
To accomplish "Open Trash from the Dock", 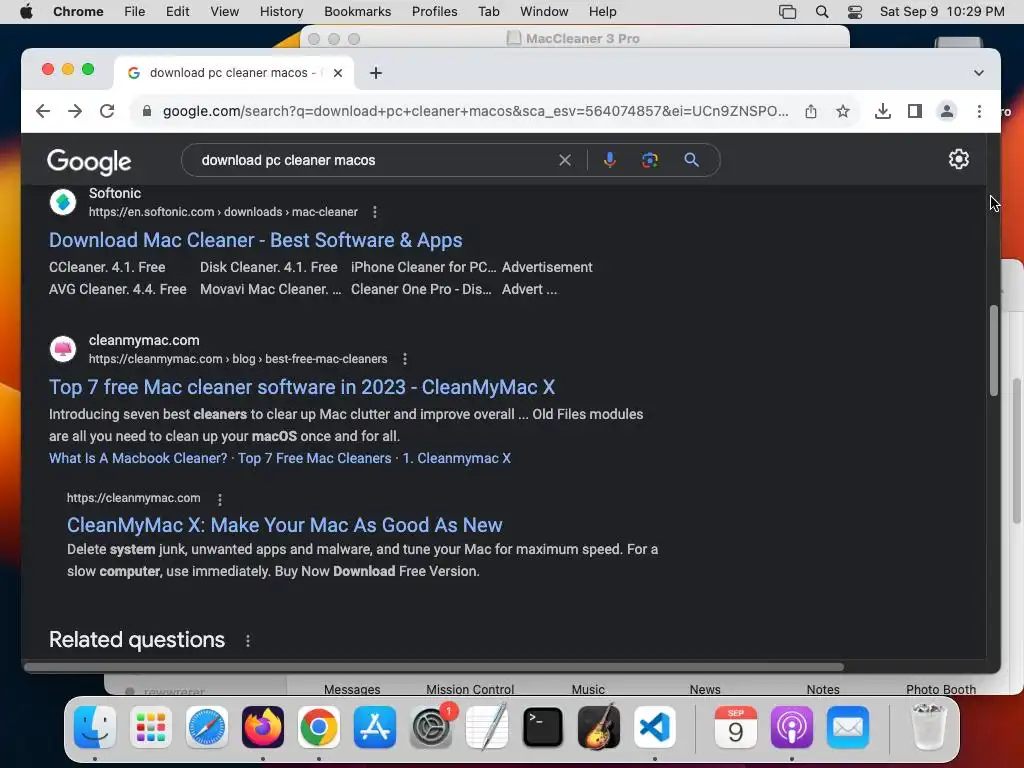I will click(928, 727).
